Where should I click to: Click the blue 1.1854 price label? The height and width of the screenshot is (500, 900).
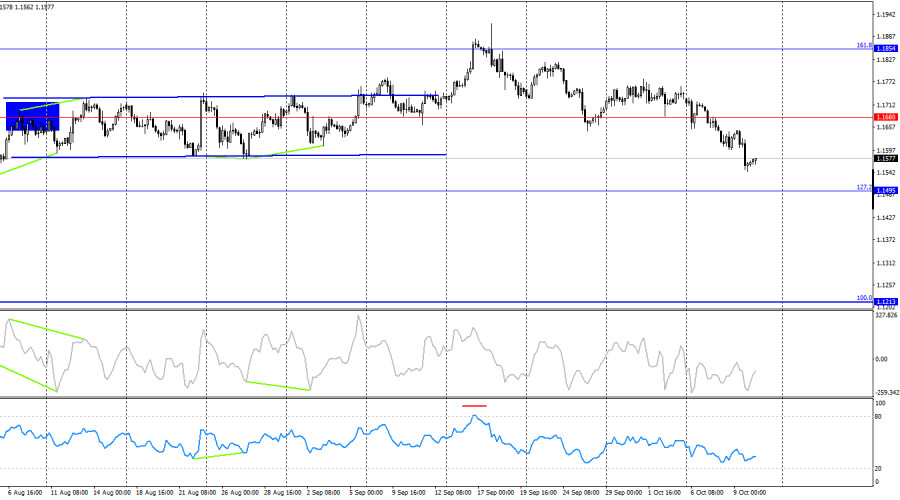pos(885,48)
